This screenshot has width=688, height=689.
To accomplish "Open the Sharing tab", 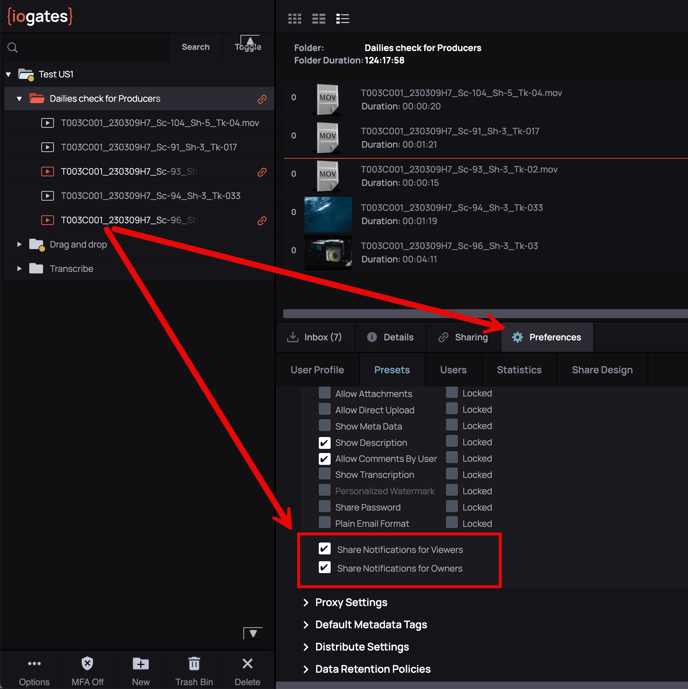I will [463, 337].
